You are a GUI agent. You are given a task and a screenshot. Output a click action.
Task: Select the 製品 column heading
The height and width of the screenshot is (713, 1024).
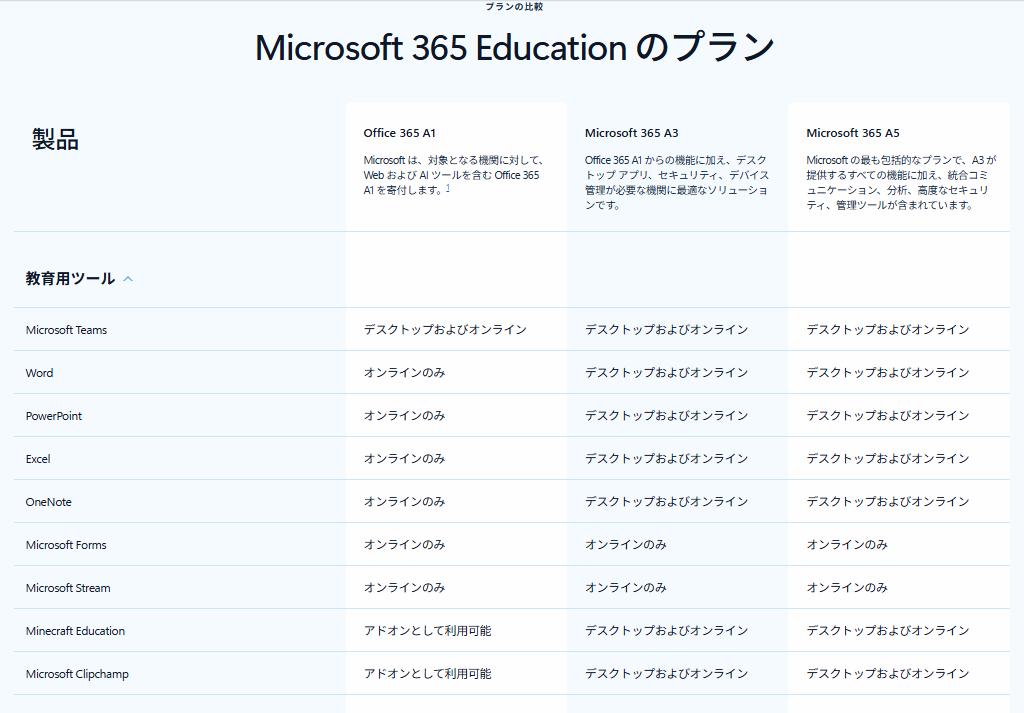click(56, 140)
